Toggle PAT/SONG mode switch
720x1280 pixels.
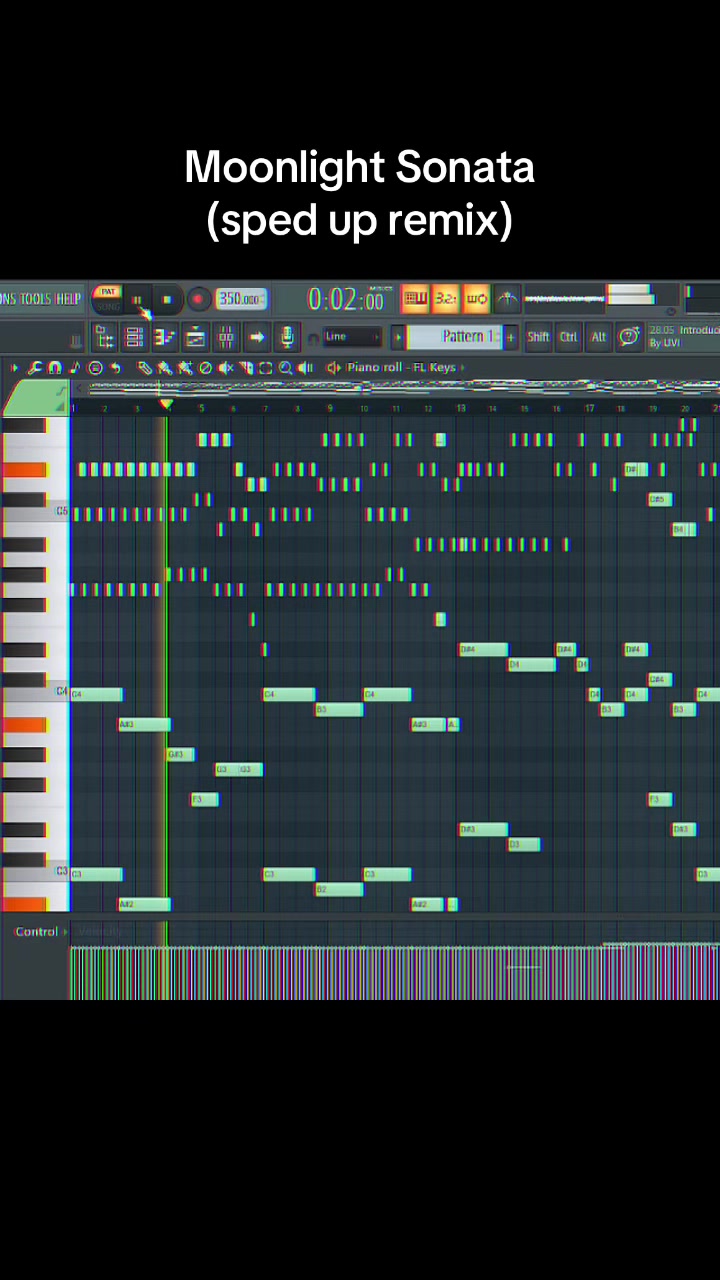tap(108, 299)
